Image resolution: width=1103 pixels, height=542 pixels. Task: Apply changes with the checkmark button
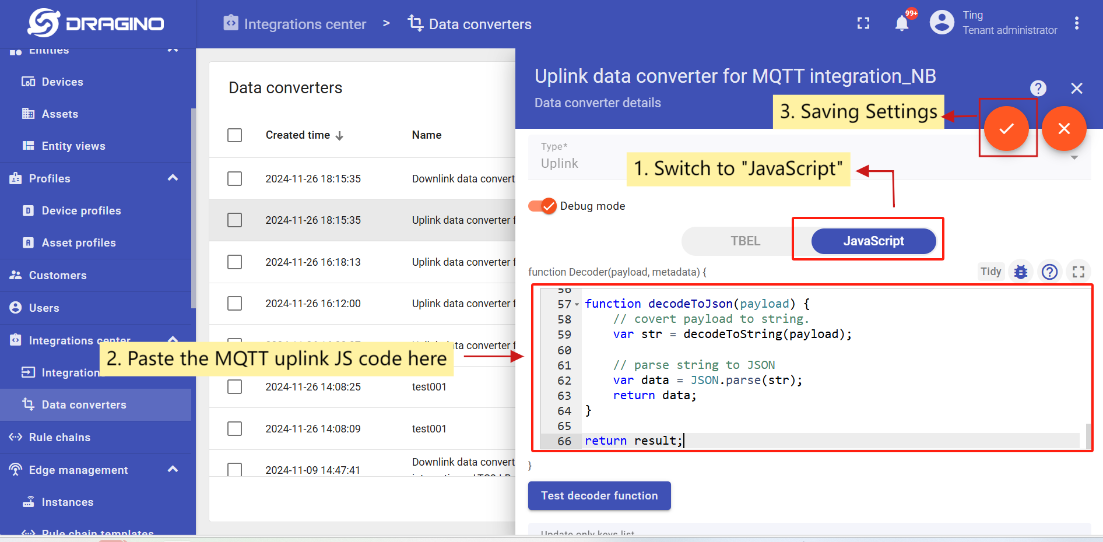point(1007,128)
